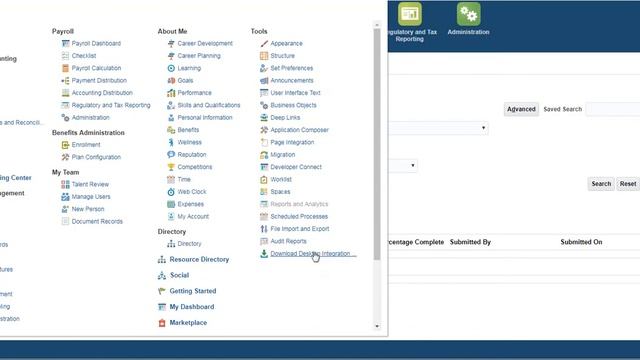This screenshot has height=360, width=640.
Task: Open the Set Preferences entry
Action: 291,68
